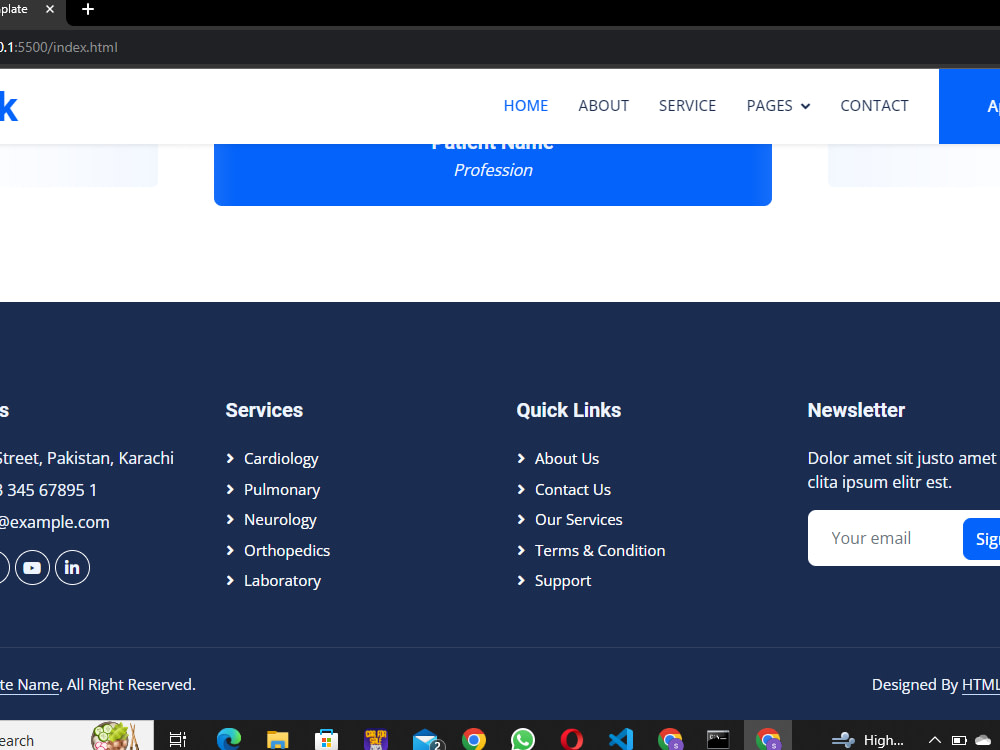
Task: Open Task View on the taskbar
Action: (178, 739)
